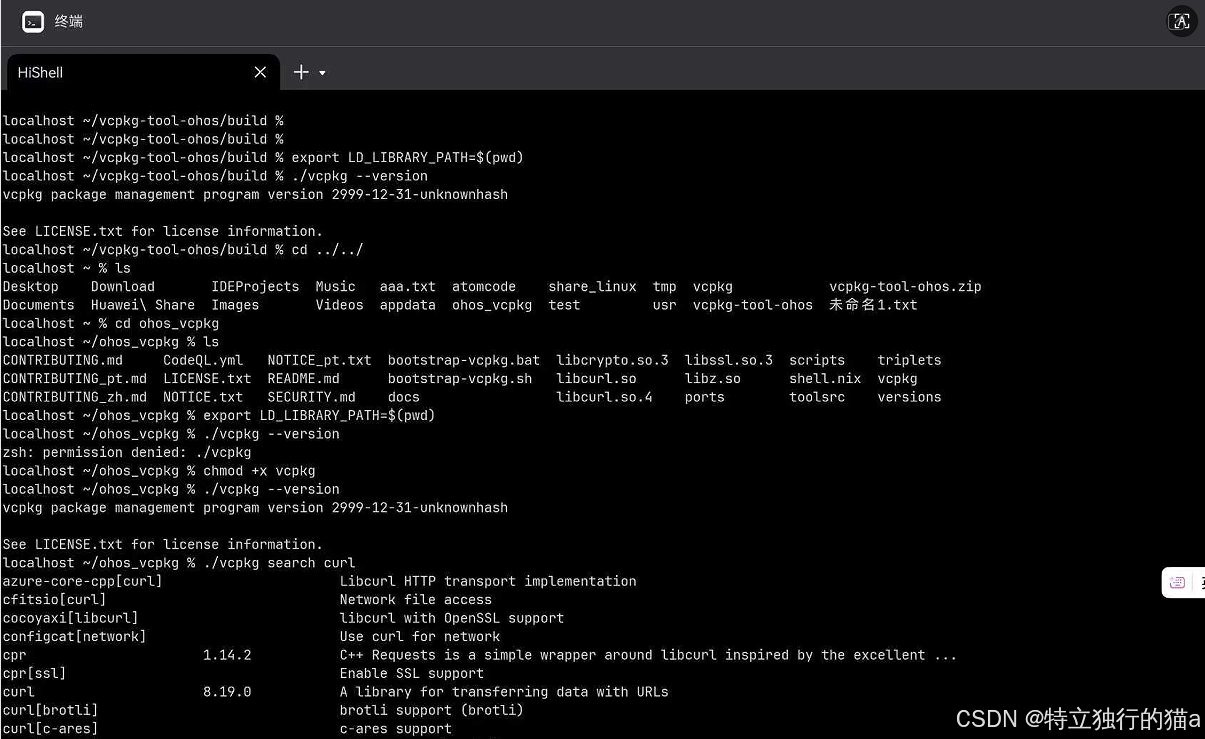Viewport: 1205px width, 739px height.
Task: Click 'libcurl.so.4' file name
Action: click(x=605, y=397)
